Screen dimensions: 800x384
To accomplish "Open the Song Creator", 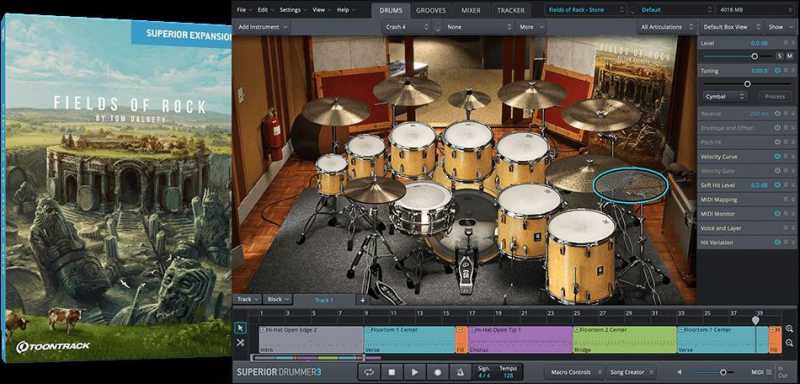I will [x=630, y=372].
